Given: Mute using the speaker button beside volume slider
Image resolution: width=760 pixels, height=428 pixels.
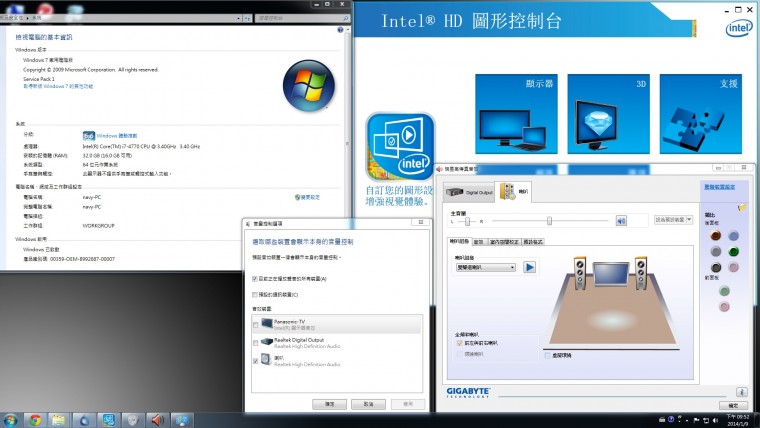Looking at the screenshot, I should tap(621, 221).
